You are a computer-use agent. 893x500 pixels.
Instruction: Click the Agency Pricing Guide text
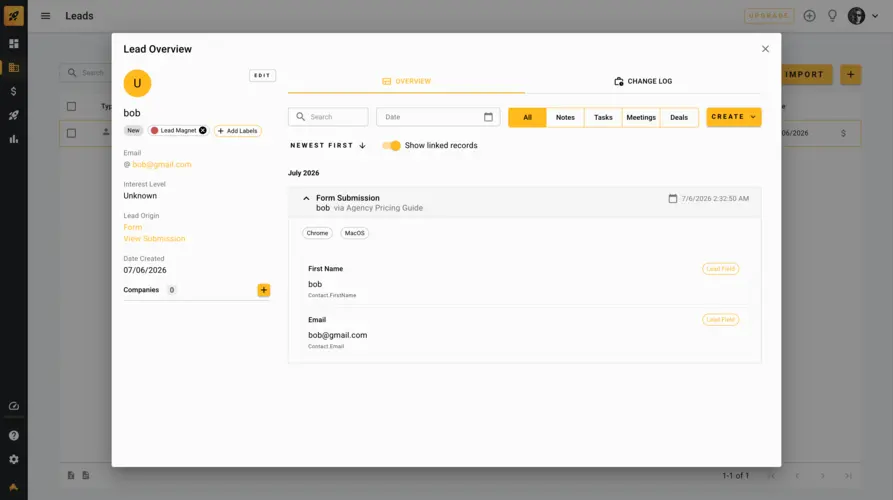[x=384, y=208]
